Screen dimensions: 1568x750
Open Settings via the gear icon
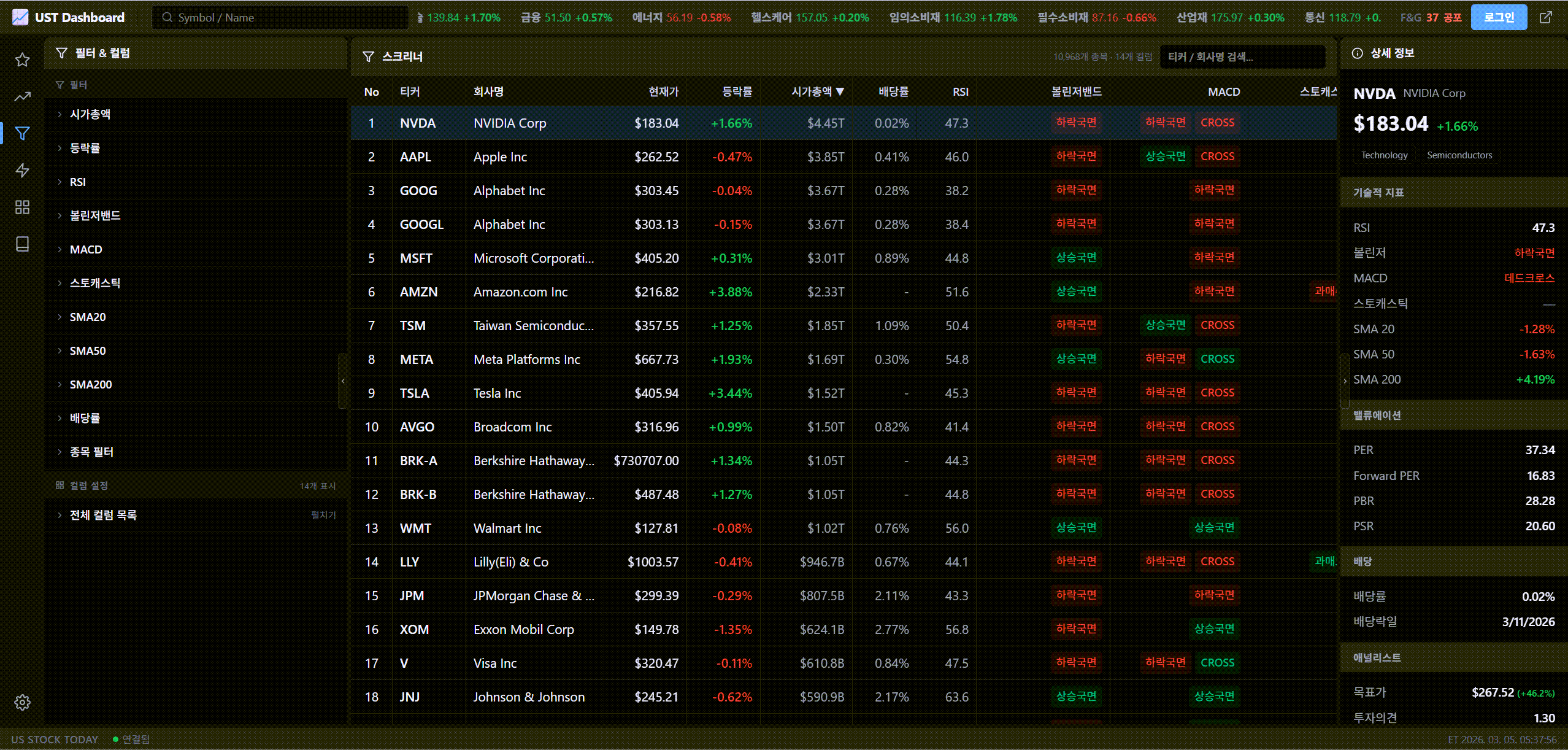point(22,702)
